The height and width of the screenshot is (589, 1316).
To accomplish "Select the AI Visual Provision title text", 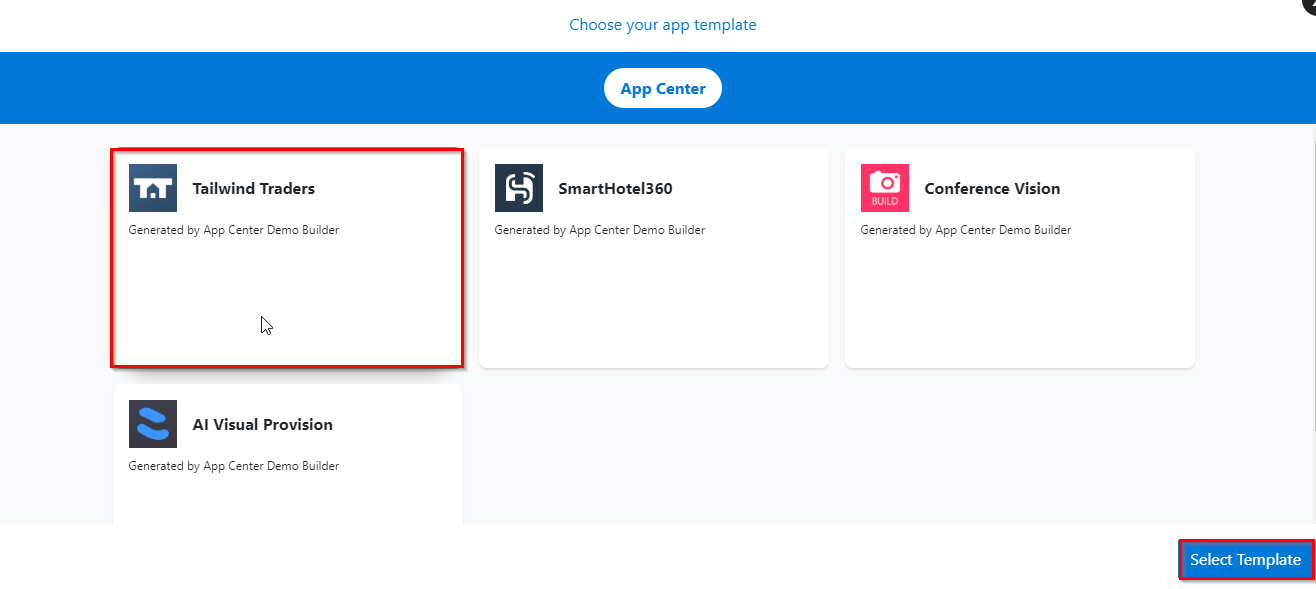I will [x=263, y=424].
